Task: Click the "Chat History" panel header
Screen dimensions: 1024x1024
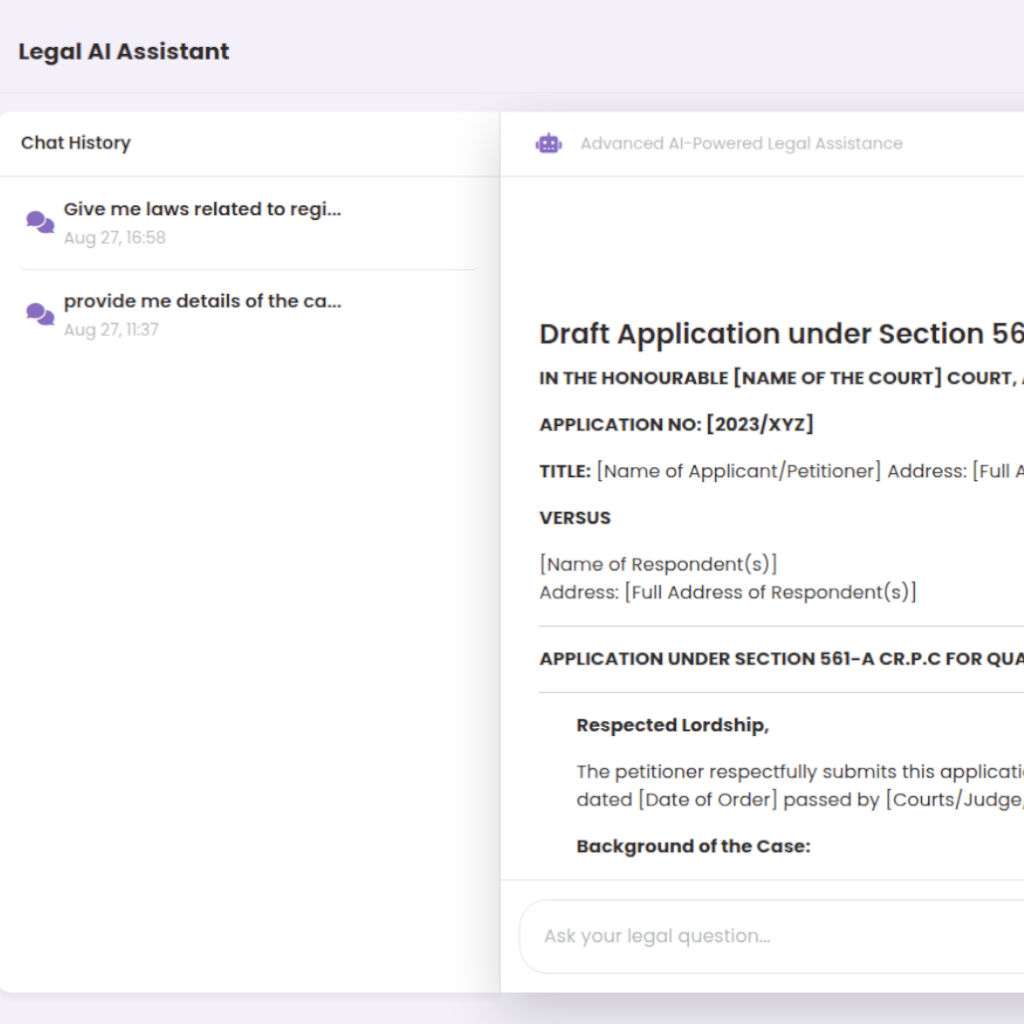Action: click(76, 143)
